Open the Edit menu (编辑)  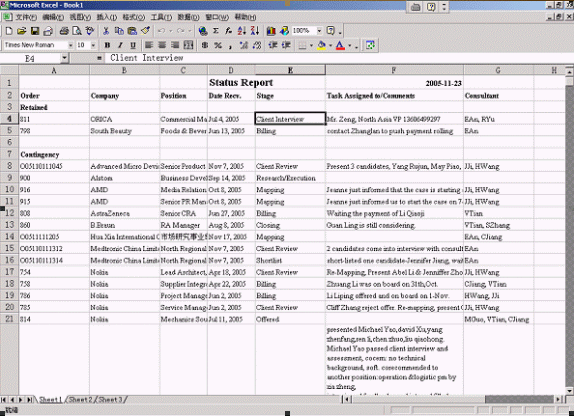pos(53,17)
